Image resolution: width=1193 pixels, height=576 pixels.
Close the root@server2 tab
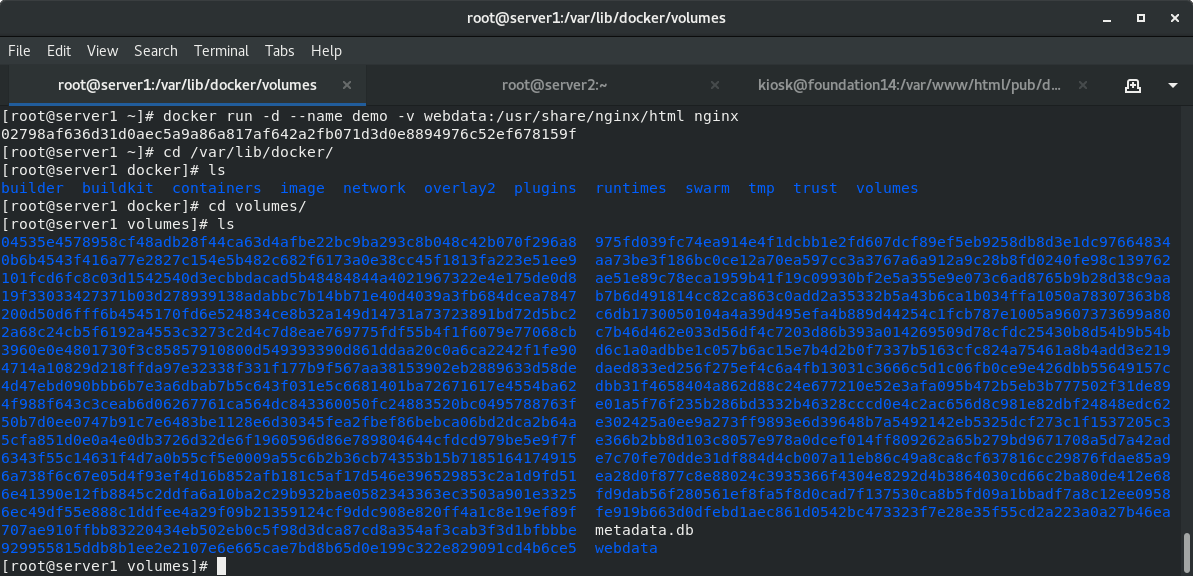click(x=714, y=85)
